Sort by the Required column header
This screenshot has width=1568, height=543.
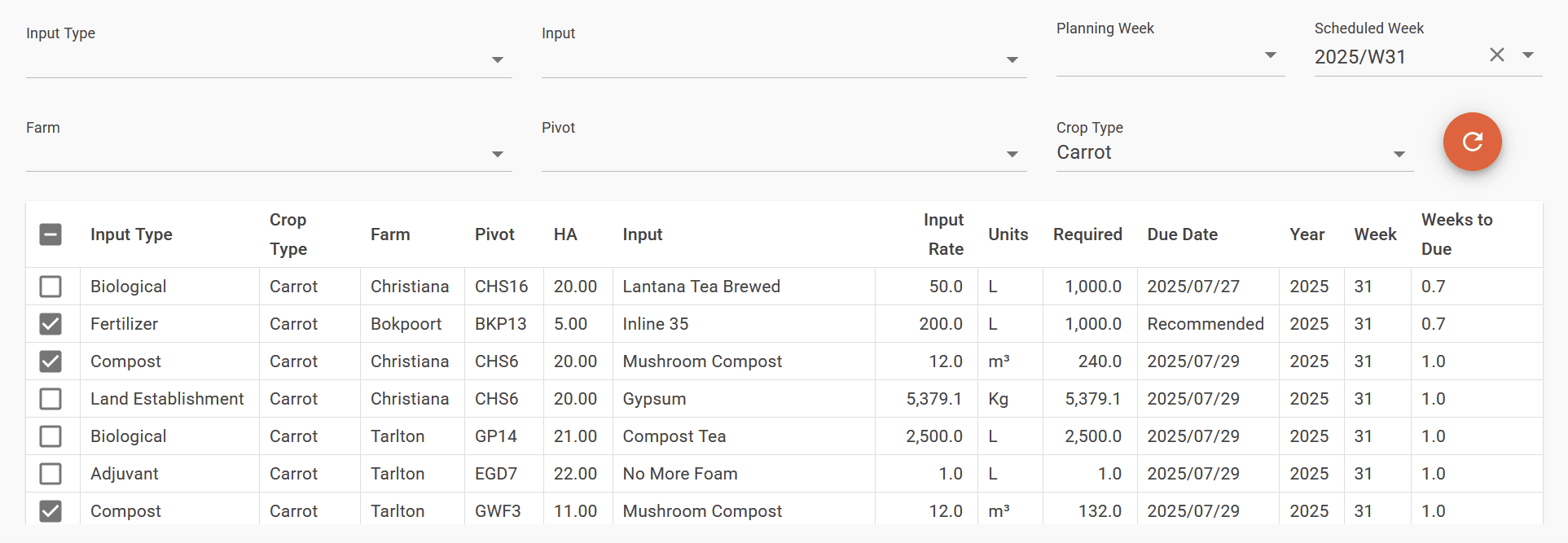tap(1087, 234)
